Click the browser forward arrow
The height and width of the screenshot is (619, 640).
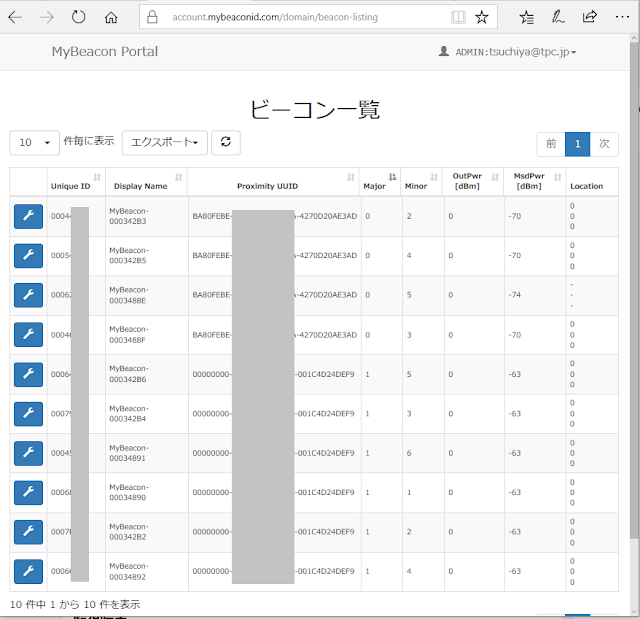[x=47, y=17]
